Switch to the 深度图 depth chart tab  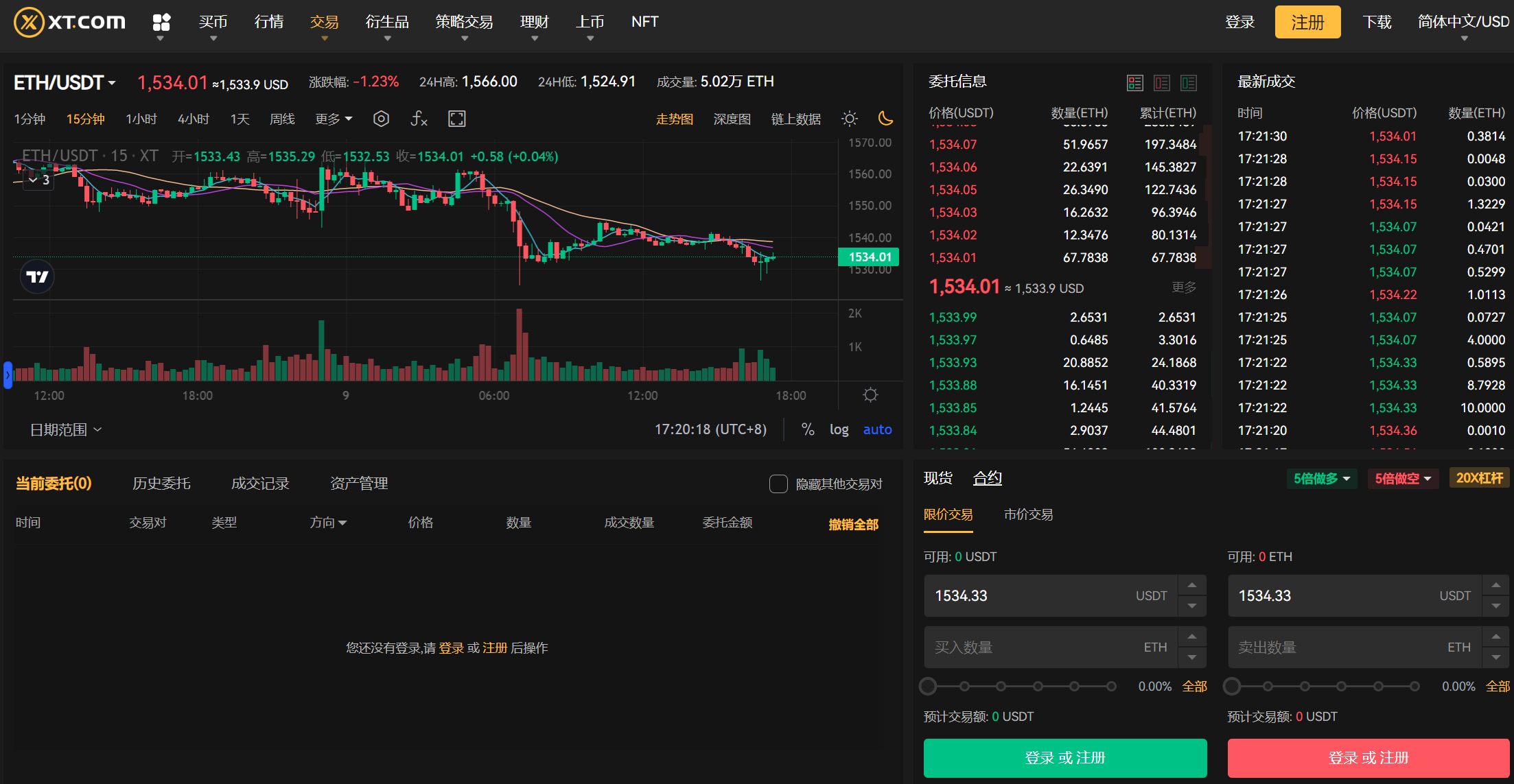pyautogui.click(x=732, y=118)
